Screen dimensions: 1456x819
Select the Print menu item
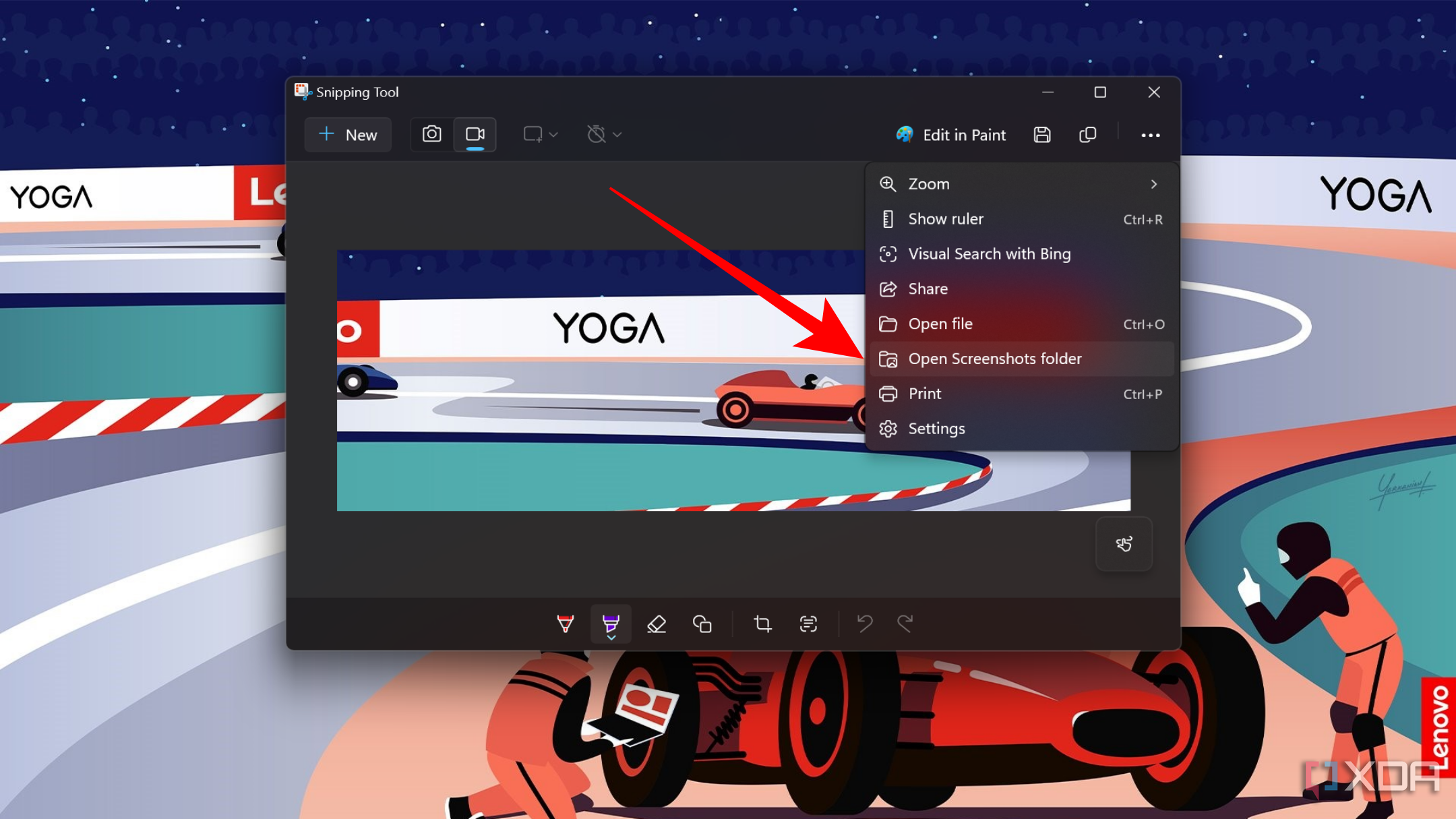pyautogui.click(x=924, y=393)
